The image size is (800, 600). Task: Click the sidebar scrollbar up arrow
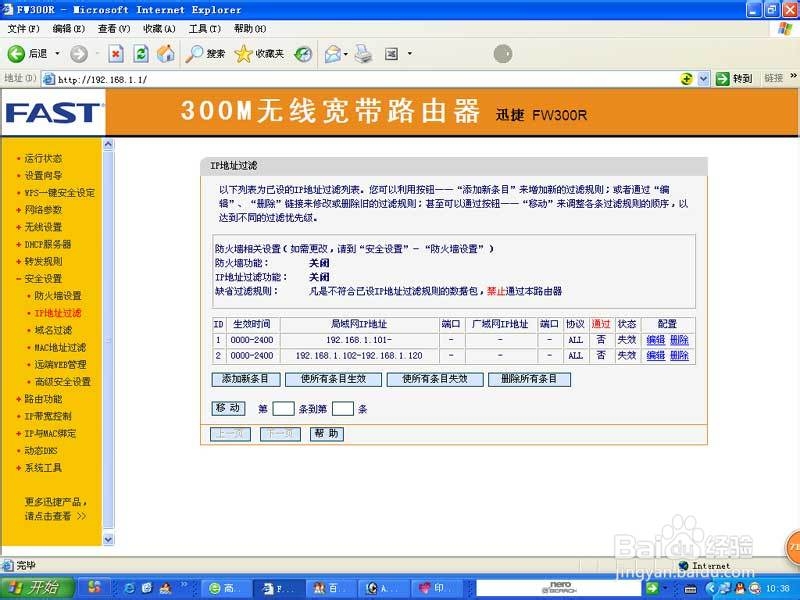[108, 144]
